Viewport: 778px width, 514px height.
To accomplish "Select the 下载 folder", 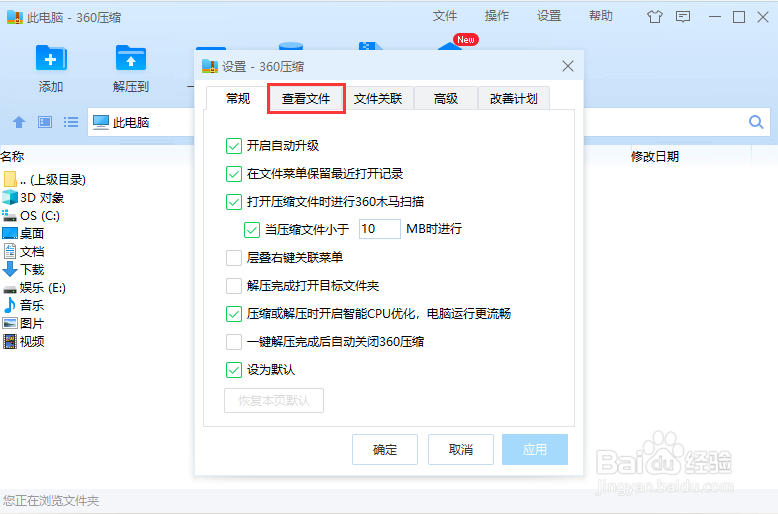I will tap(24, 269).
